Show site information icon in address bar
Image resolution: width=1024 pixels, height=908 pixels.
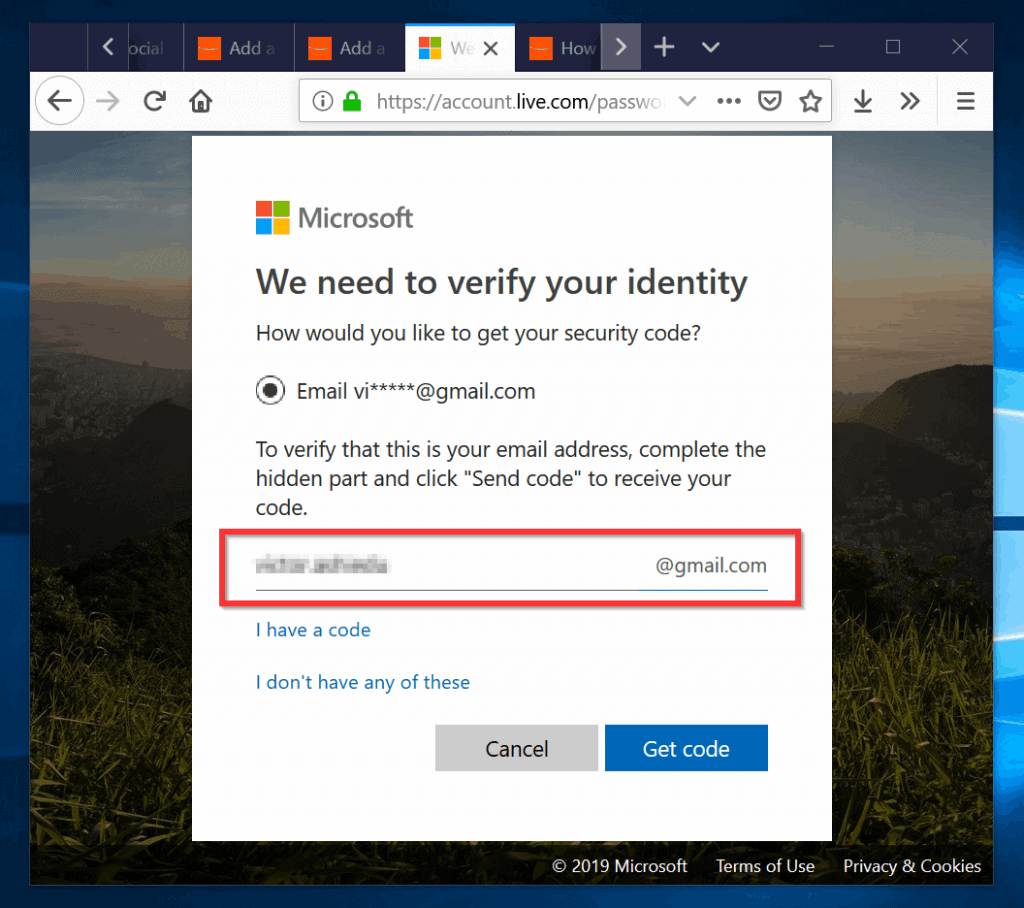pyautogui.click(x=323, y=101)
